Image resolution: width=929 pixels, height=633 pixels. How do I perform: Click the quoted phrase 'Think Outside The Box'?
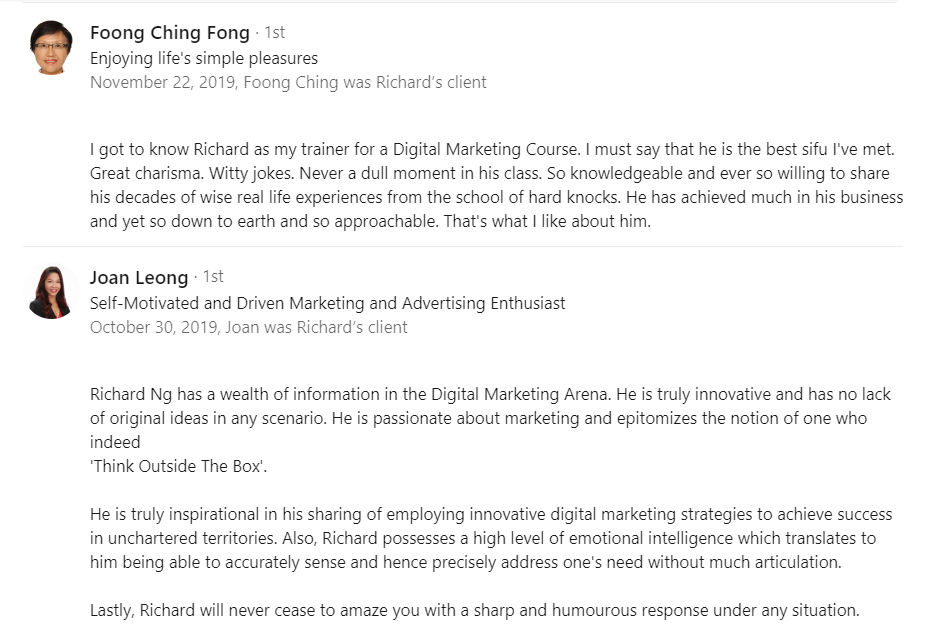[x=178, y=466]
